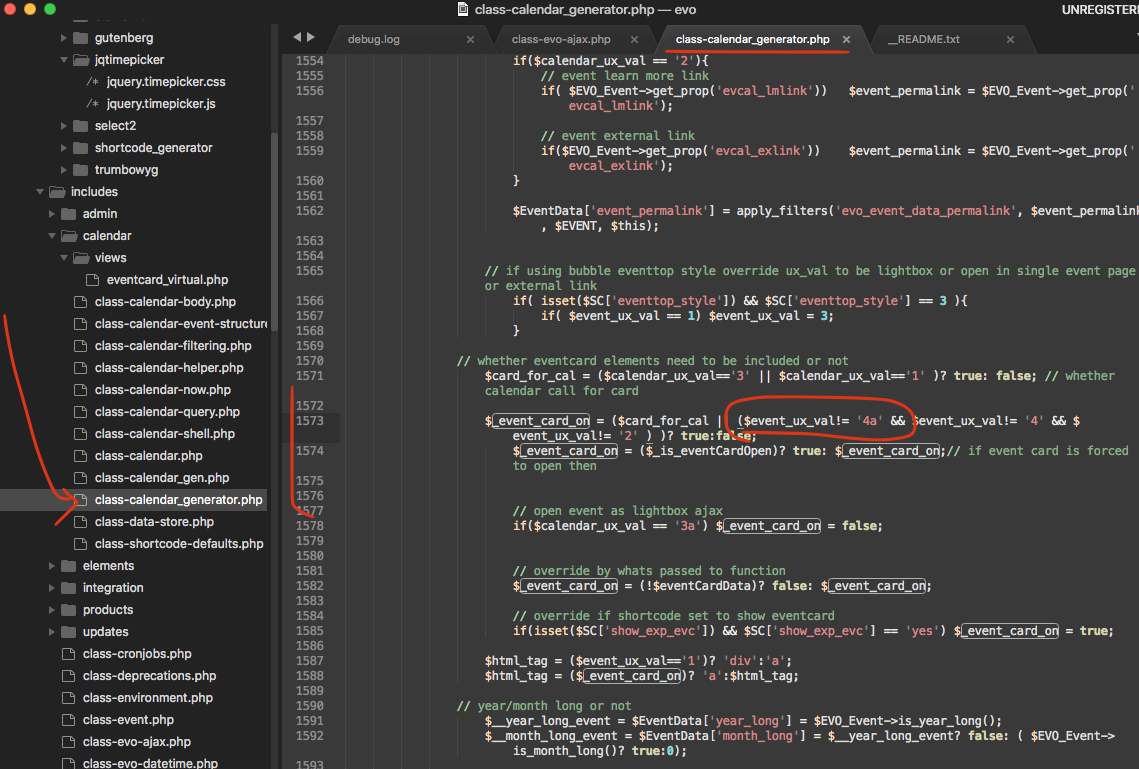
Task: Close the debug.log tab
Action: tap(471, 40)
